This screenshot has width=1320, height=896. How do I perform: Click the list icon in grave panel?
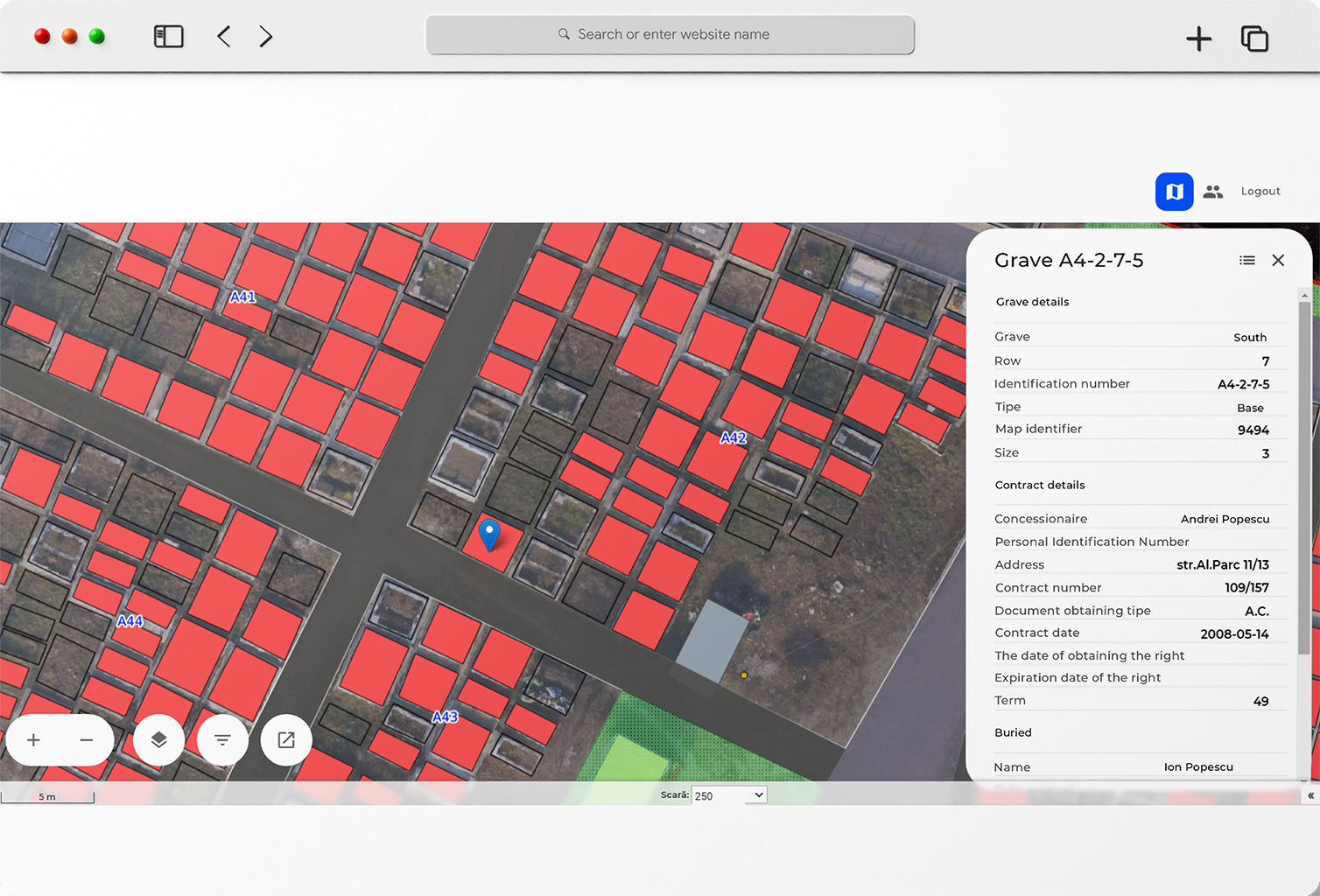[1247, 261]
